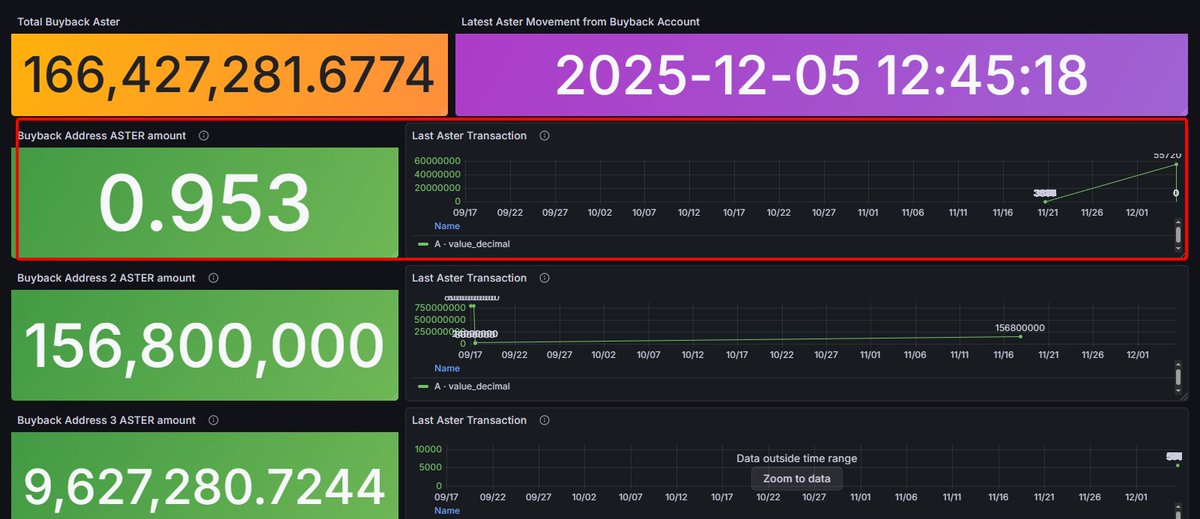Open the Buyback Address ASTER amount panel title
Viewport: 1200px width, 519px height.
click(101, 136)
